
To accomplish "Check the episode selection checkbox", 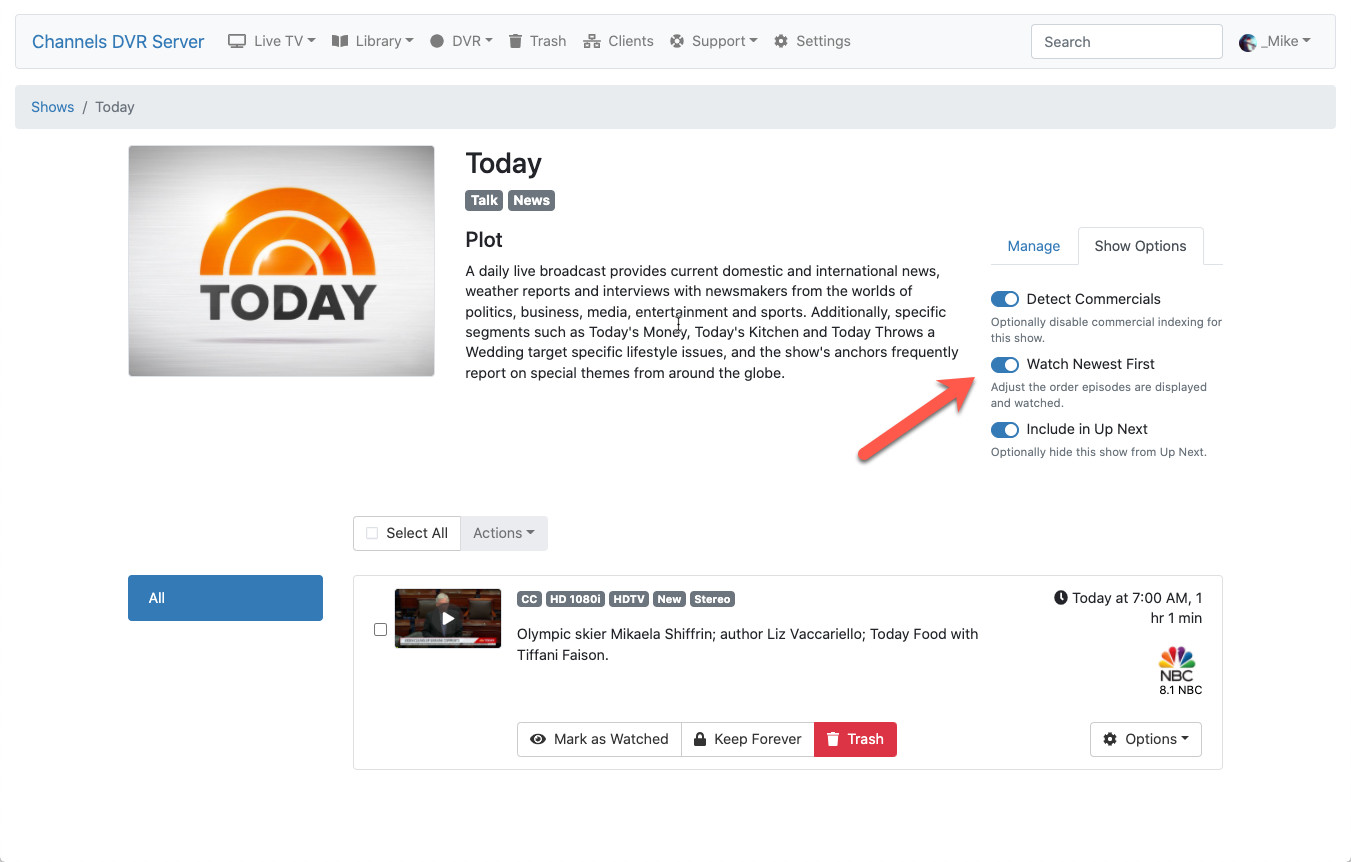I will (x=380, y=629).
